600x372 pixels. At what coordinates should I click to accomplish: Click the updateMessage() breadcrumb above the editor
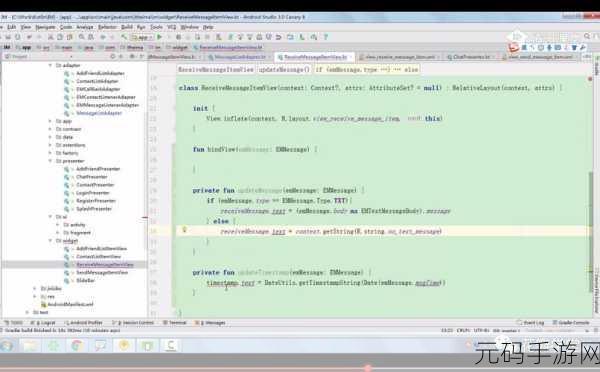(284, 70)
